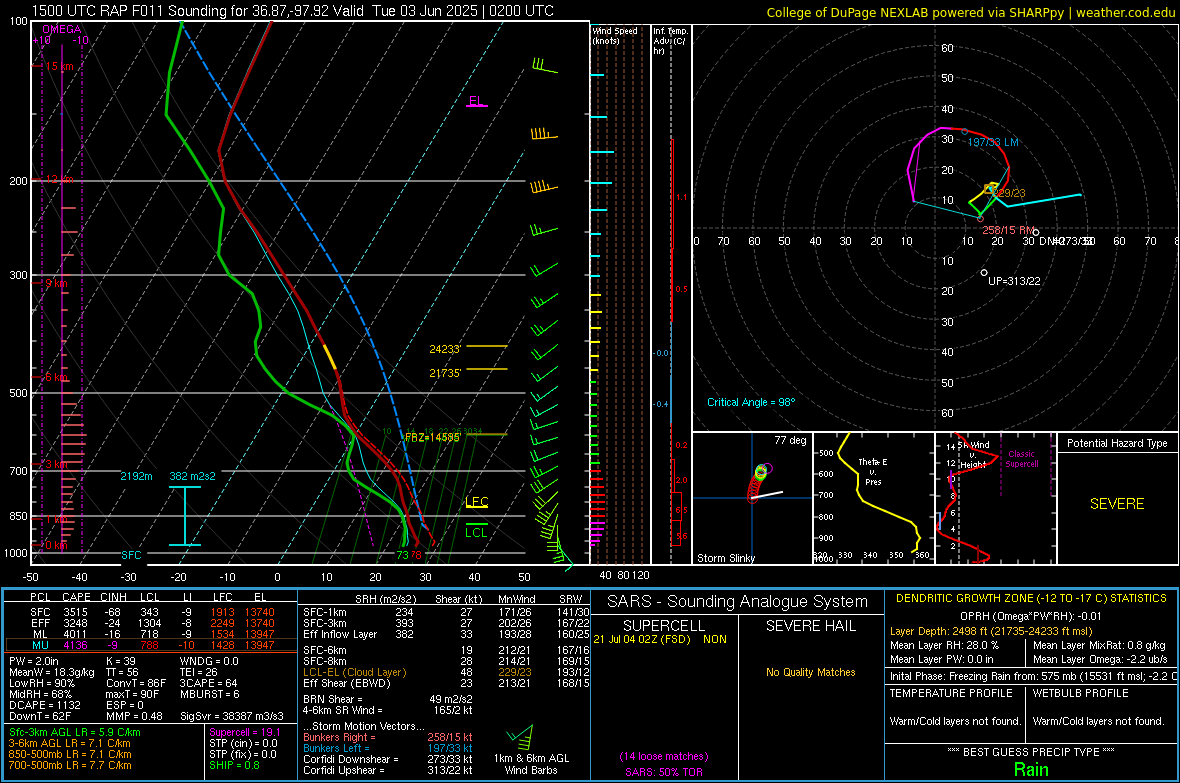The image size is (1180, 783).
Task: Click the '197/33 LM' hodograph label
Action: 993,142
